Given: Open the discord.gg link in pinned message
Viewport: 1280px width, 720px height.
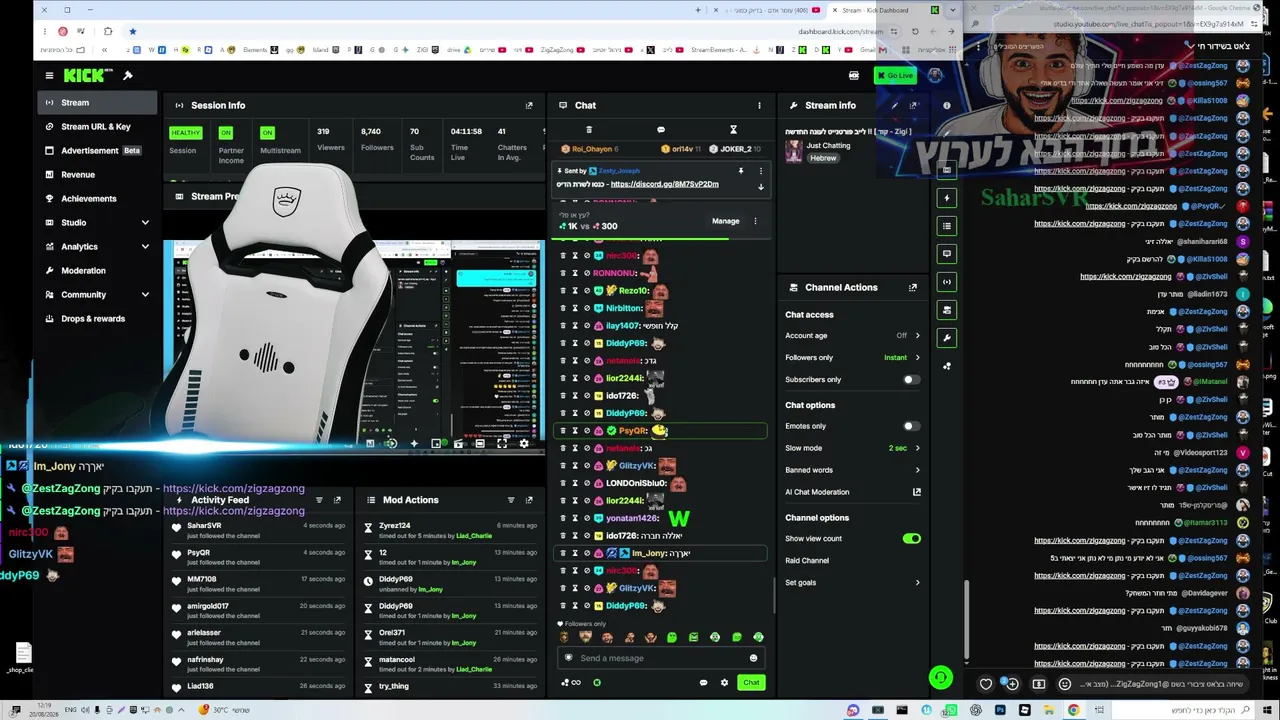Looking at the screenshot, I should 664,184.
